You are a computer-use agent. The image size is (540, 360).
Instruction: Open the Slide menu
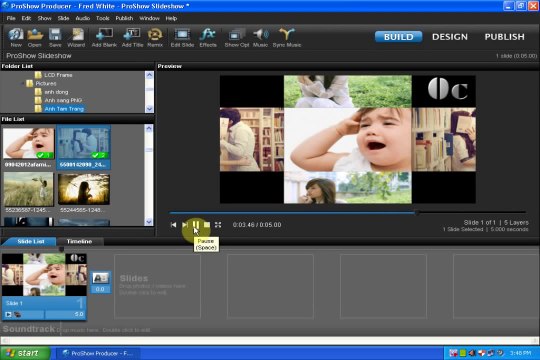click(63, 18)
